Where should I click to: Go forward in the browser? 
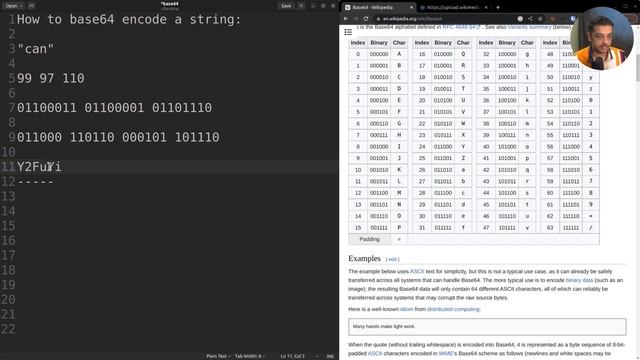[356, 19]
